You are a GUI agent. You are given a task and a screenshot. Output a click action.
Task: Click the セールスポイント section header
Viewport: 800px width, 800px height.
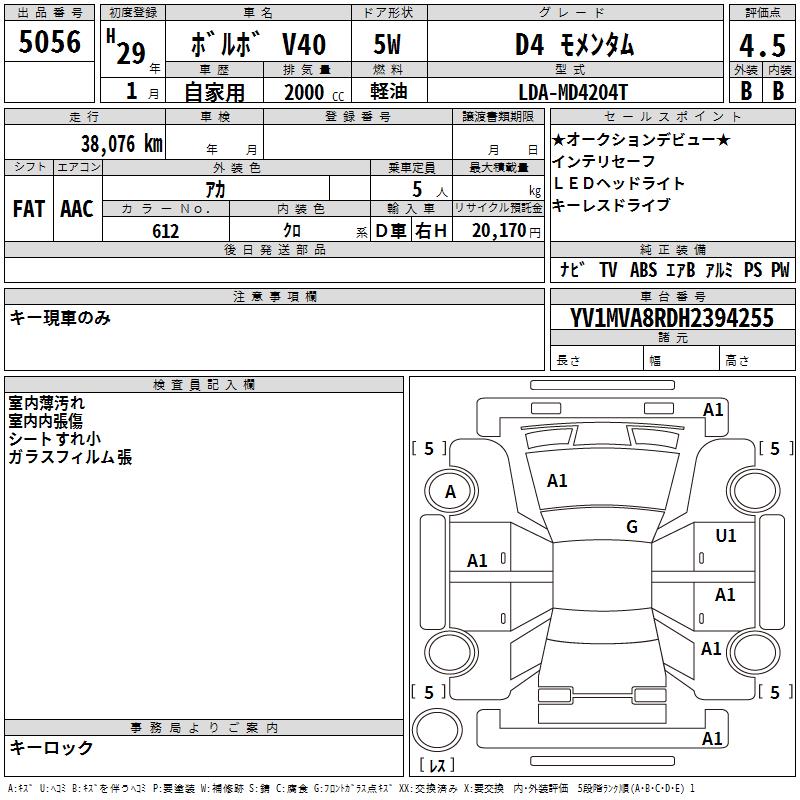(x=672, y=116)
